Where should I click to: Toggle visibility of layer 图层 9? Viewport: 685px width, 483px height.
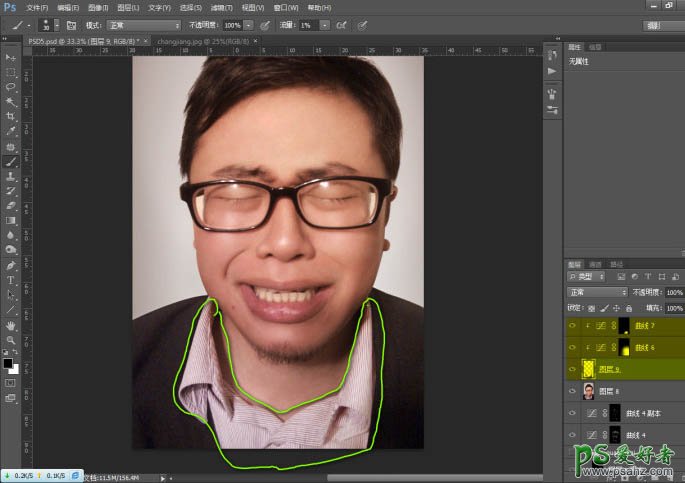pos(572,368)
